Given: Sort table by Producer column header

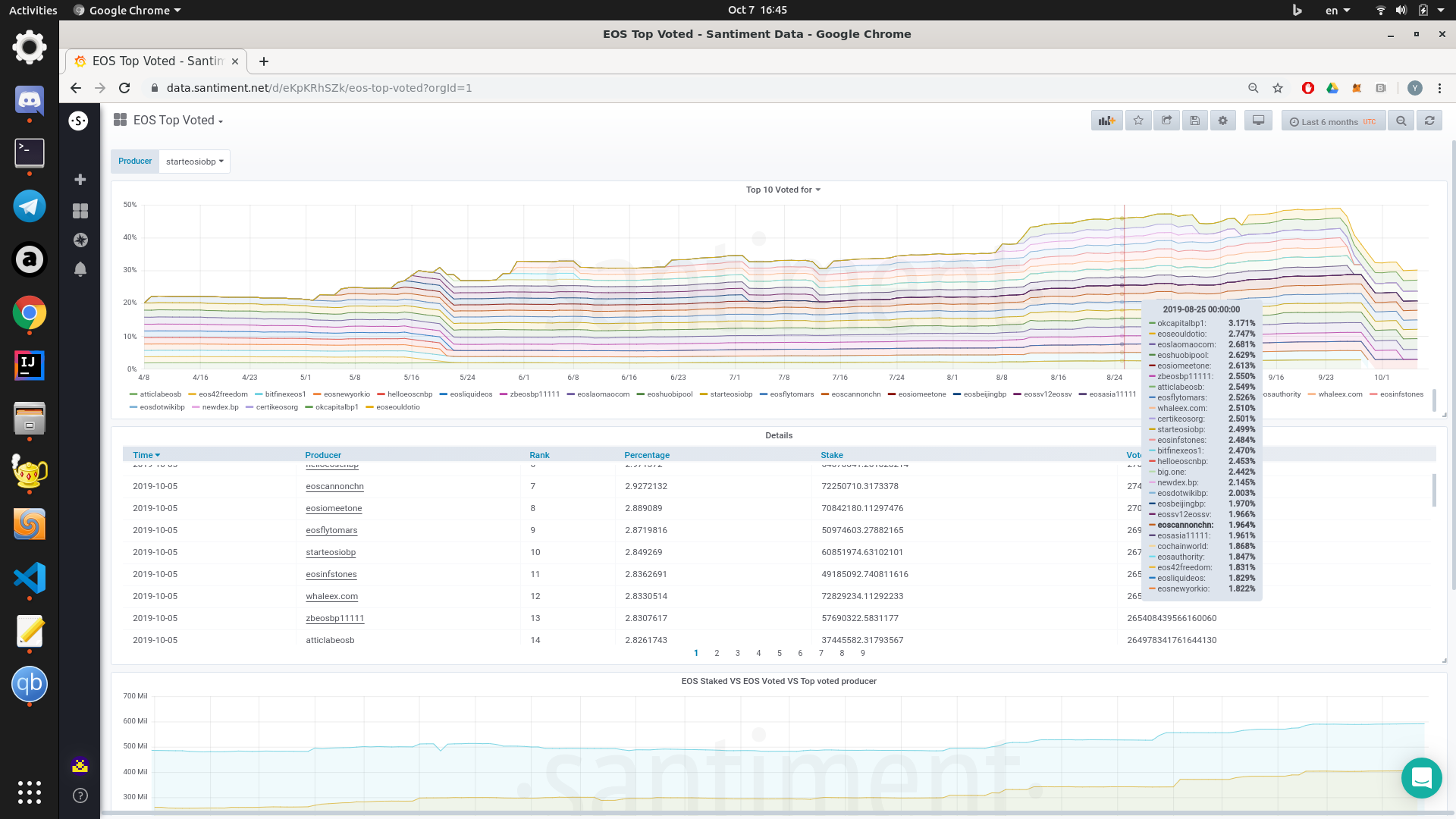Looking at the screenshot, I should pos(323,455).
